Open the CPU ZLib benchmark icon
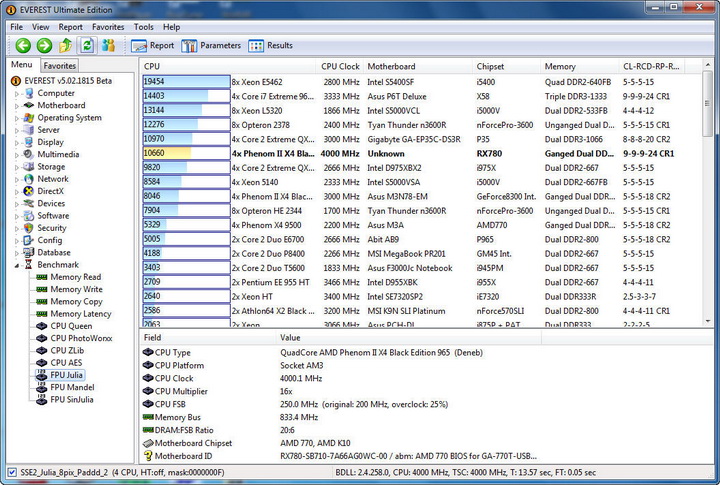The image size is (720, 485). click(x=42, y=350)
